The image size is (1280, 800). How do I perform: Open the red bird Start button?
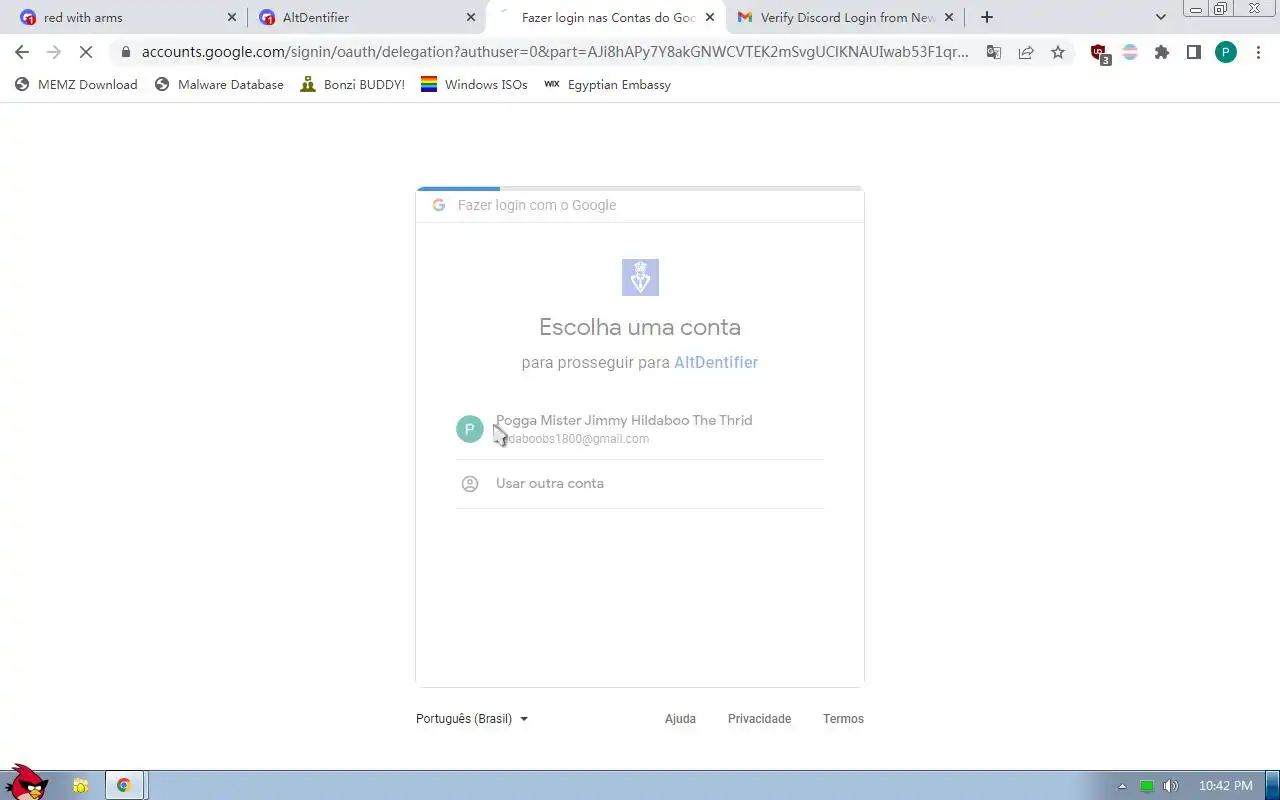[26, 782]
